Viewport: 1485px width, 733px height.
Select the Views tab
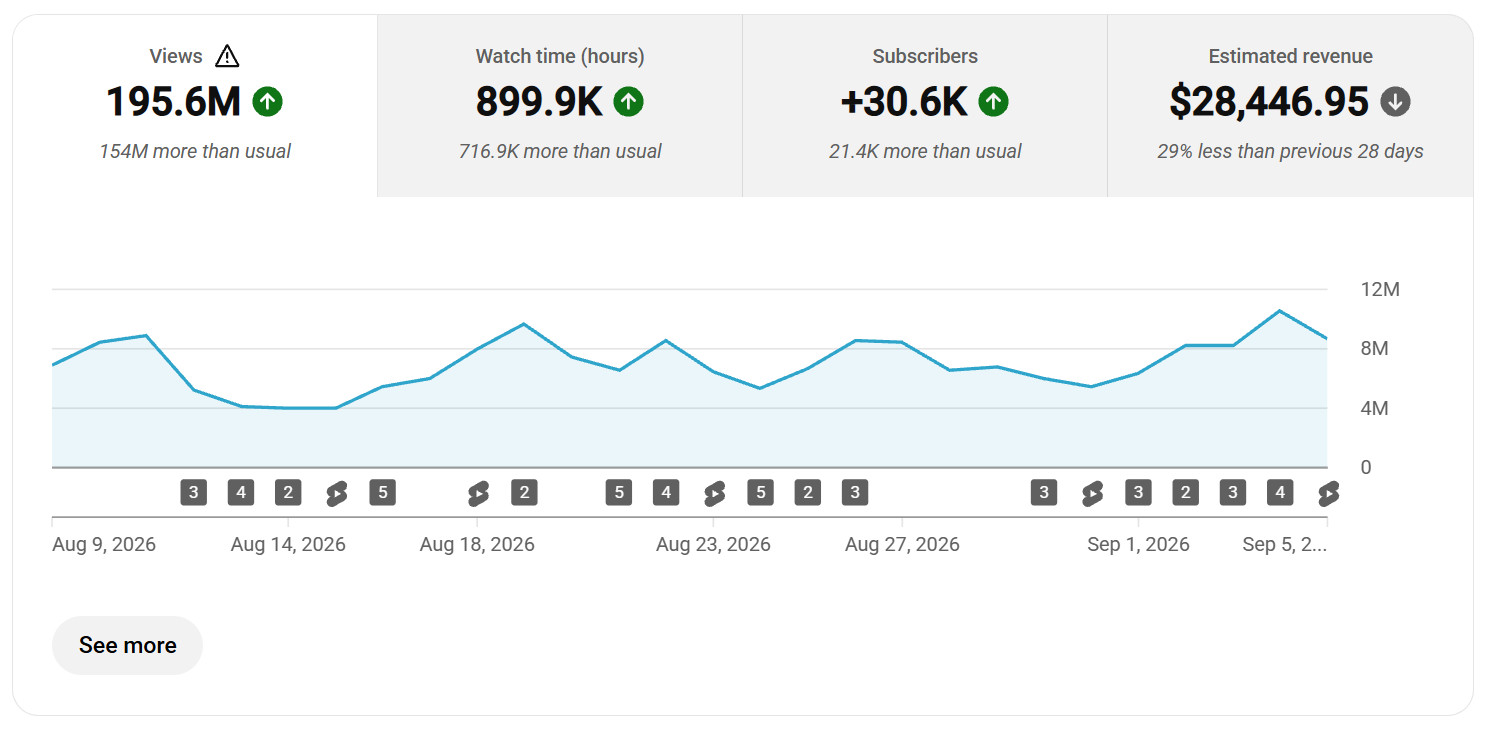coord(195,106)
